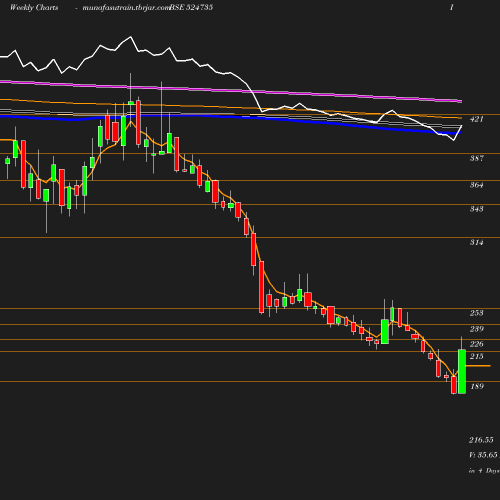Click the munafasutra website text in header
The width and height of the screenshot is (500, 500).
pyautogui.click(x=126, y=8)
